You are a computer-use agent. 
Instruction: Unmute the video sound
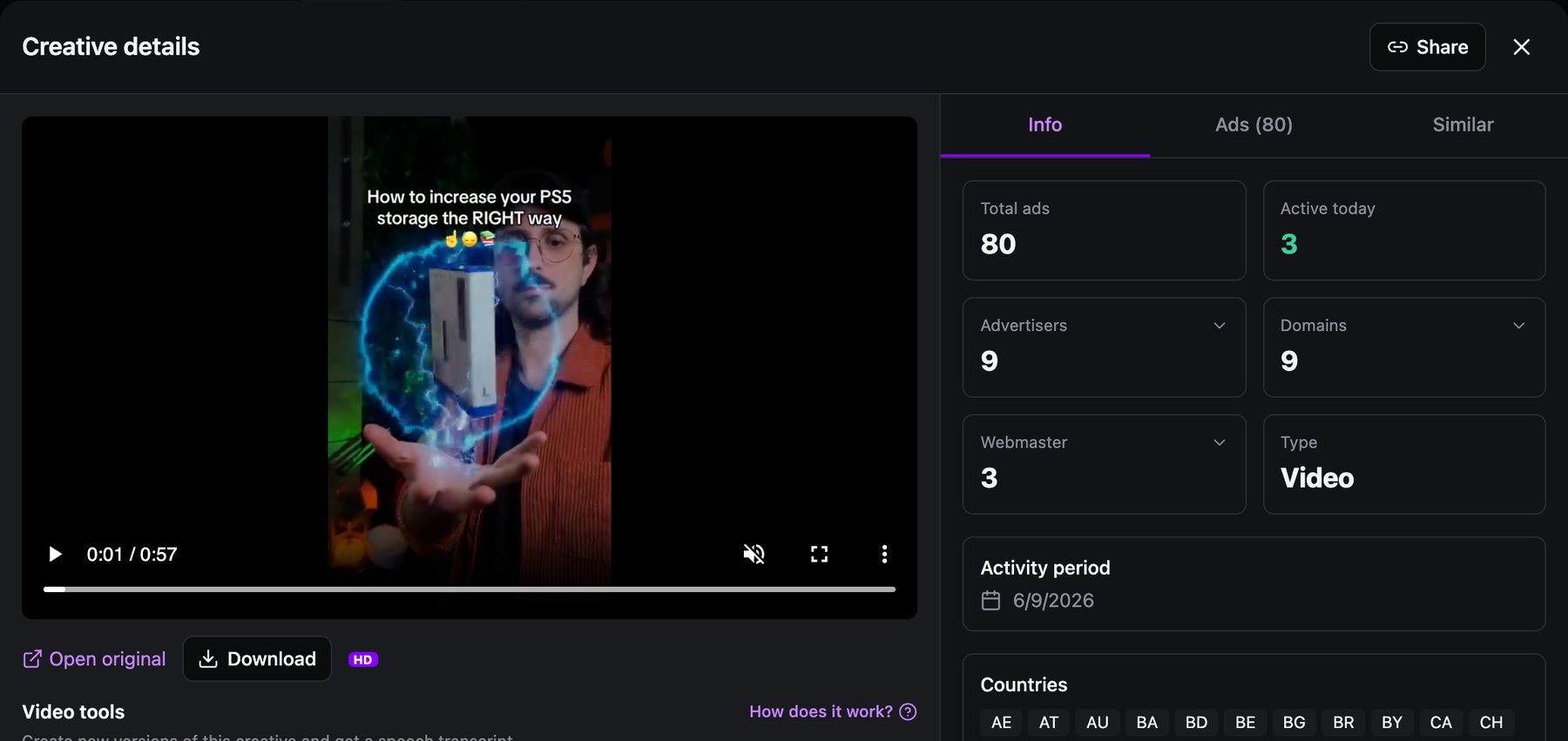754,555
